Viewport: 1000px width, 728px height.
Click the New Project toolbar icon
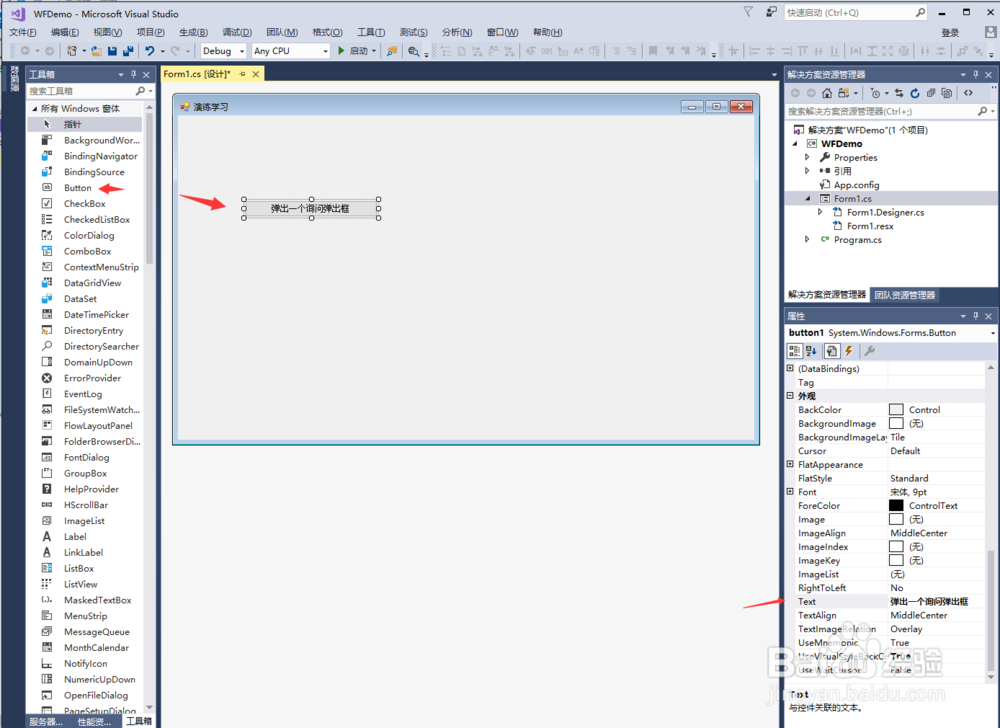(x=71, y=51)
